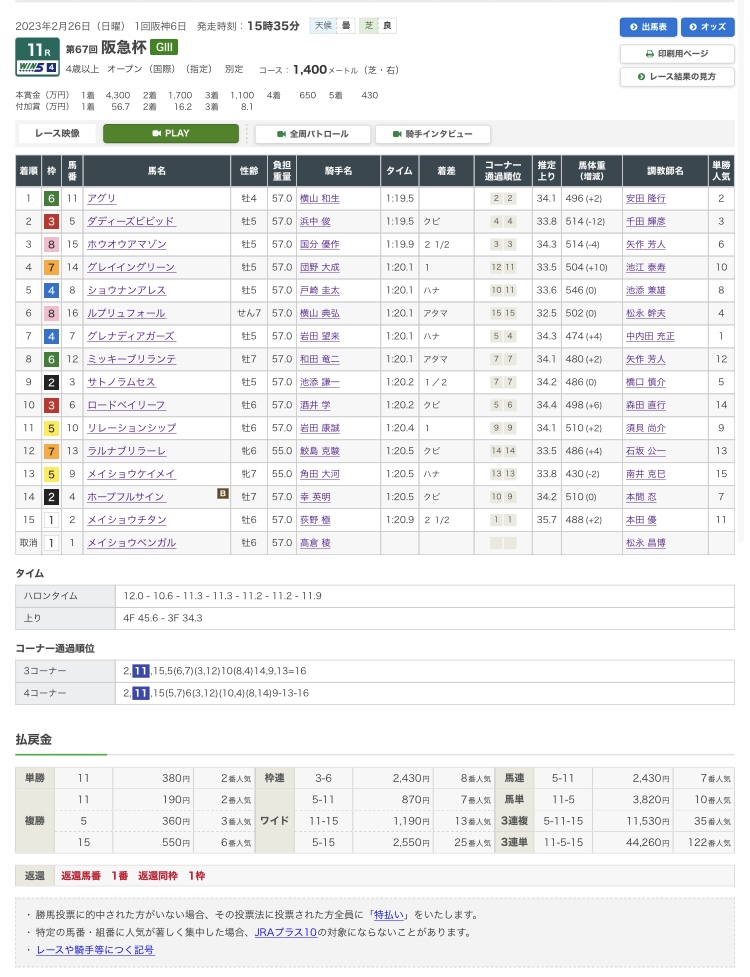The image size is (750, 977).
Task: Open horse メイショウケイメイ
Action: click(x=131, y=474)
